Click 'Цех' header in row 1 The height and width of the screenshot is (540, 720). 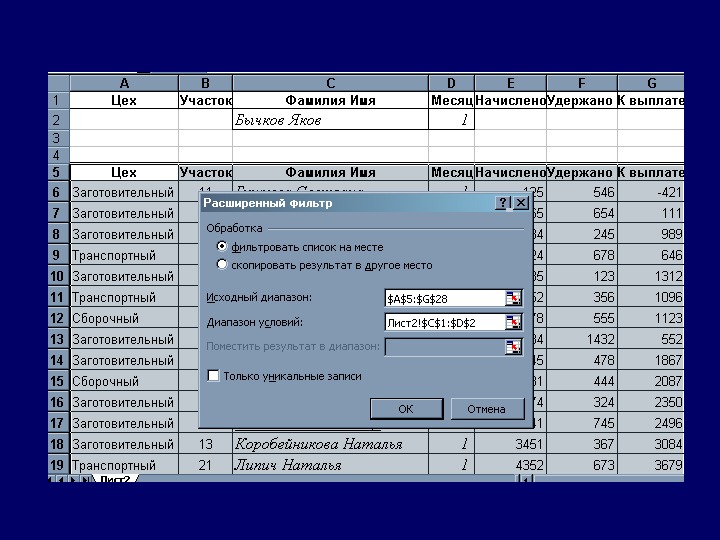pos(124,101)
